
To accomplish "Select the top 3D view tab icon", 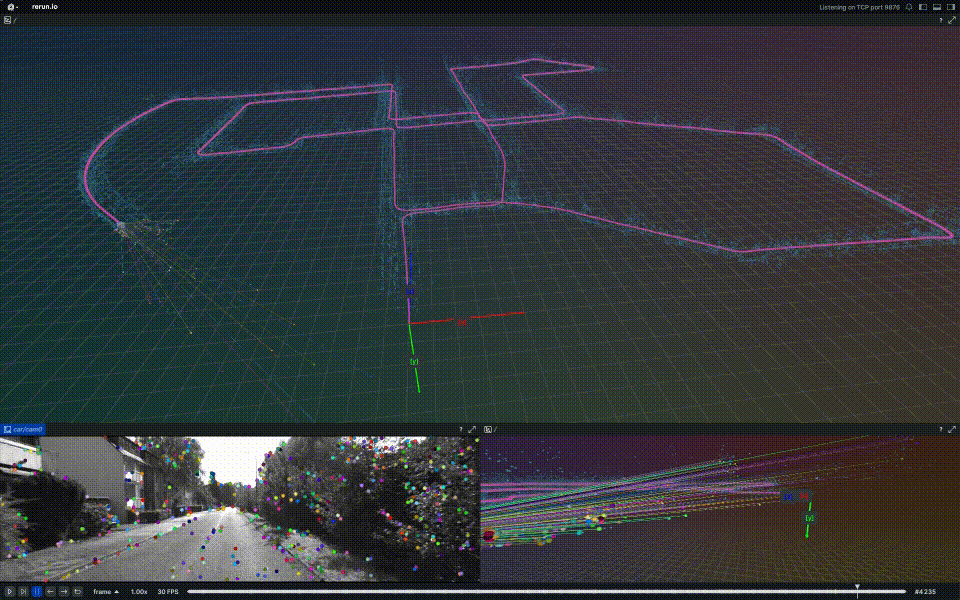I will click(x=7, y=20).
